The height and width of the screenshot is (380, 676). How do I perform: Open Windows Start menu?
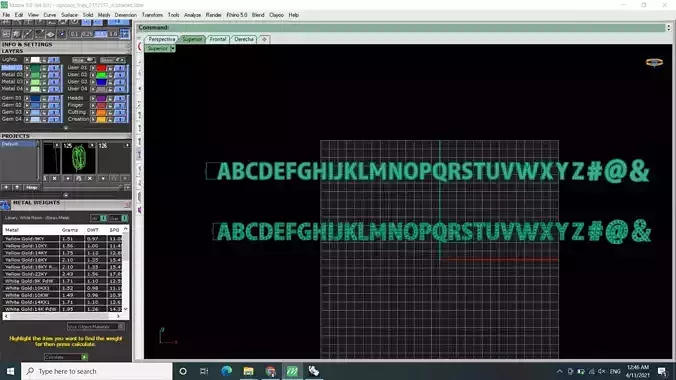[x=10, y=371]
